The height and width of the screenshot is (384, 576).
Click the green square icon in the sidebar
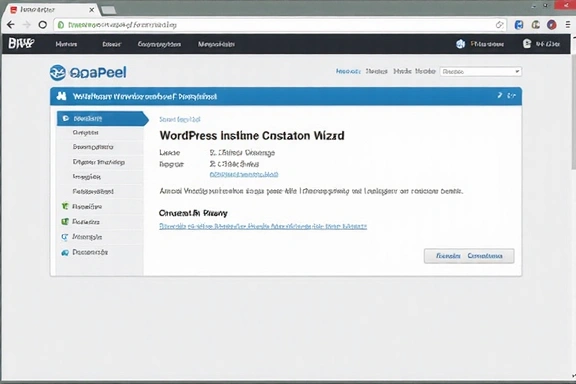pos(65,222)
